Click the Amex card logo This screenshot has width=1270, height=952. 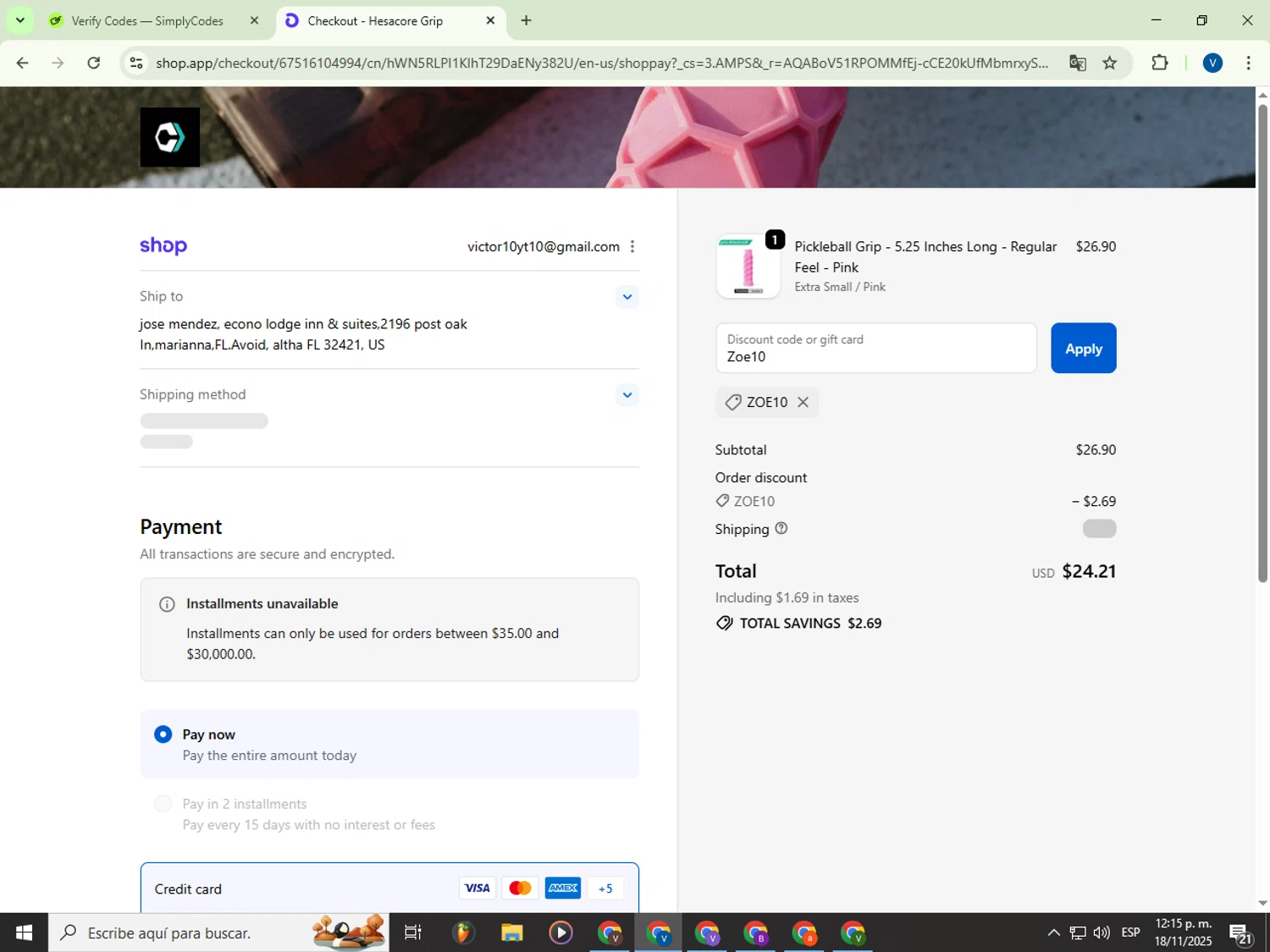tap(563, 888)
